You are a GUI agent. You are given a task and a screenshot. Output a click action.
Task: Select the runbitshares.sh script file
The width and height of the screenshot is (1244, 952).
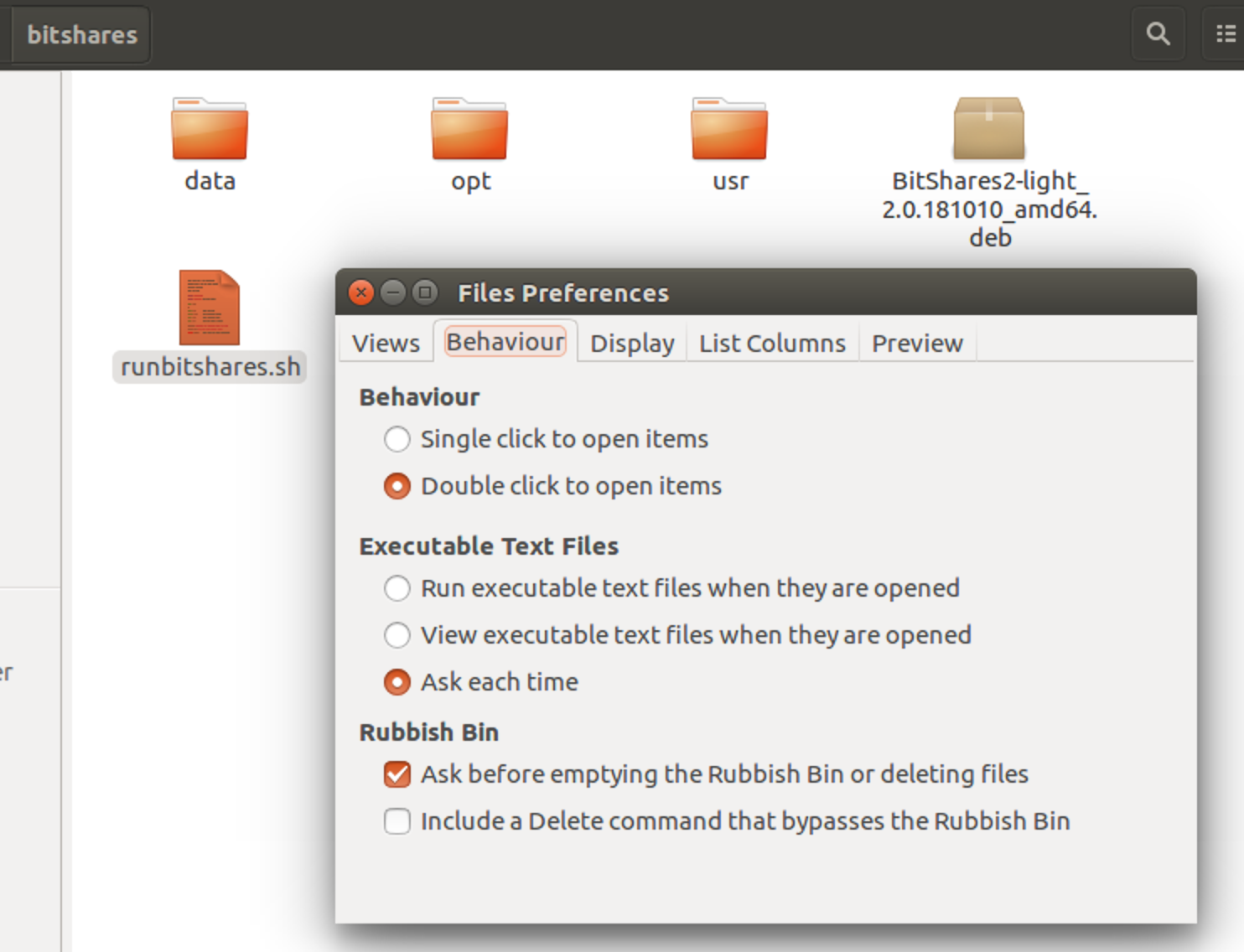pyautogui.click(x=210, y=308)
